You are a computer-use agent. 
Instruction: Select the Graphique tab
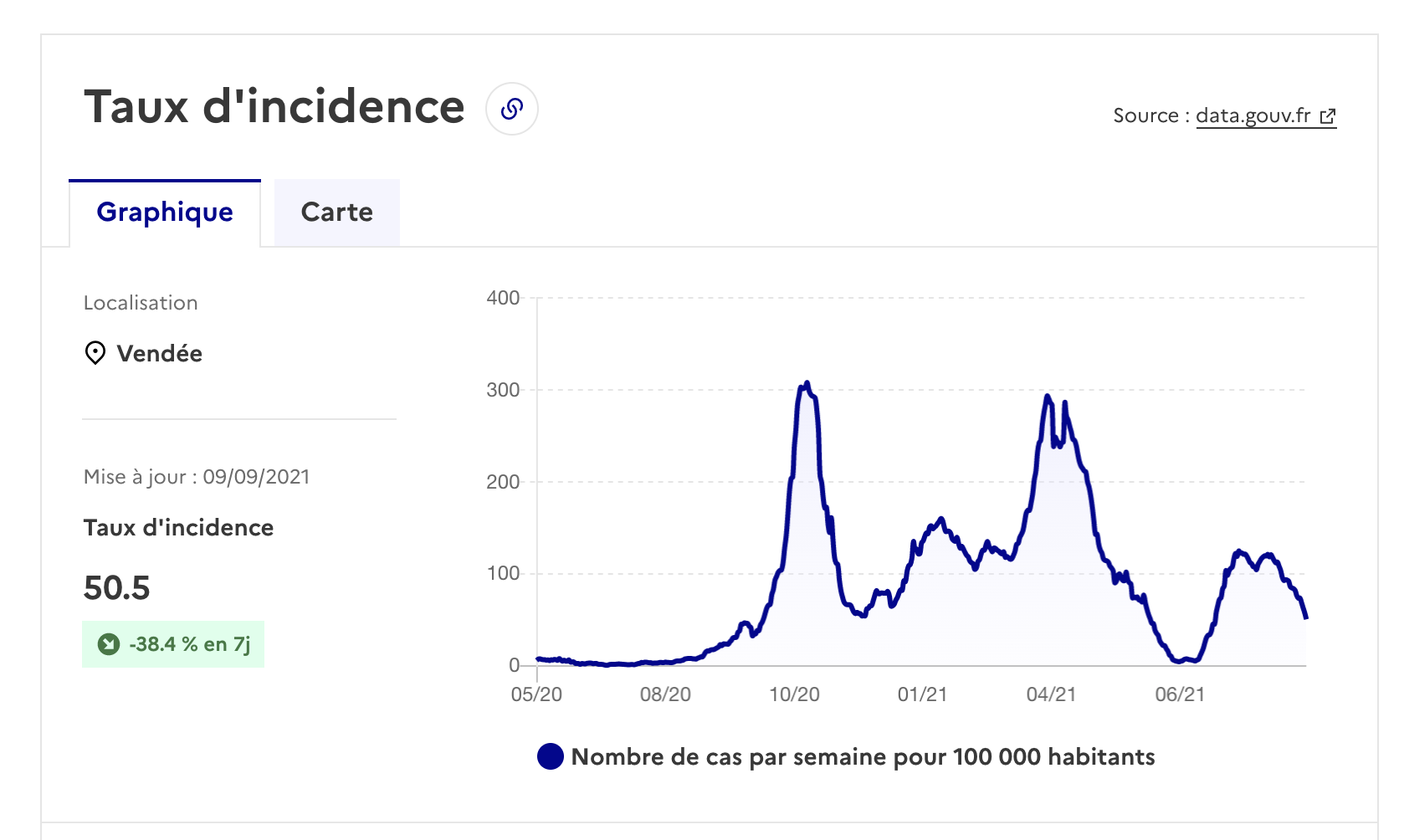tap(165, 213)
